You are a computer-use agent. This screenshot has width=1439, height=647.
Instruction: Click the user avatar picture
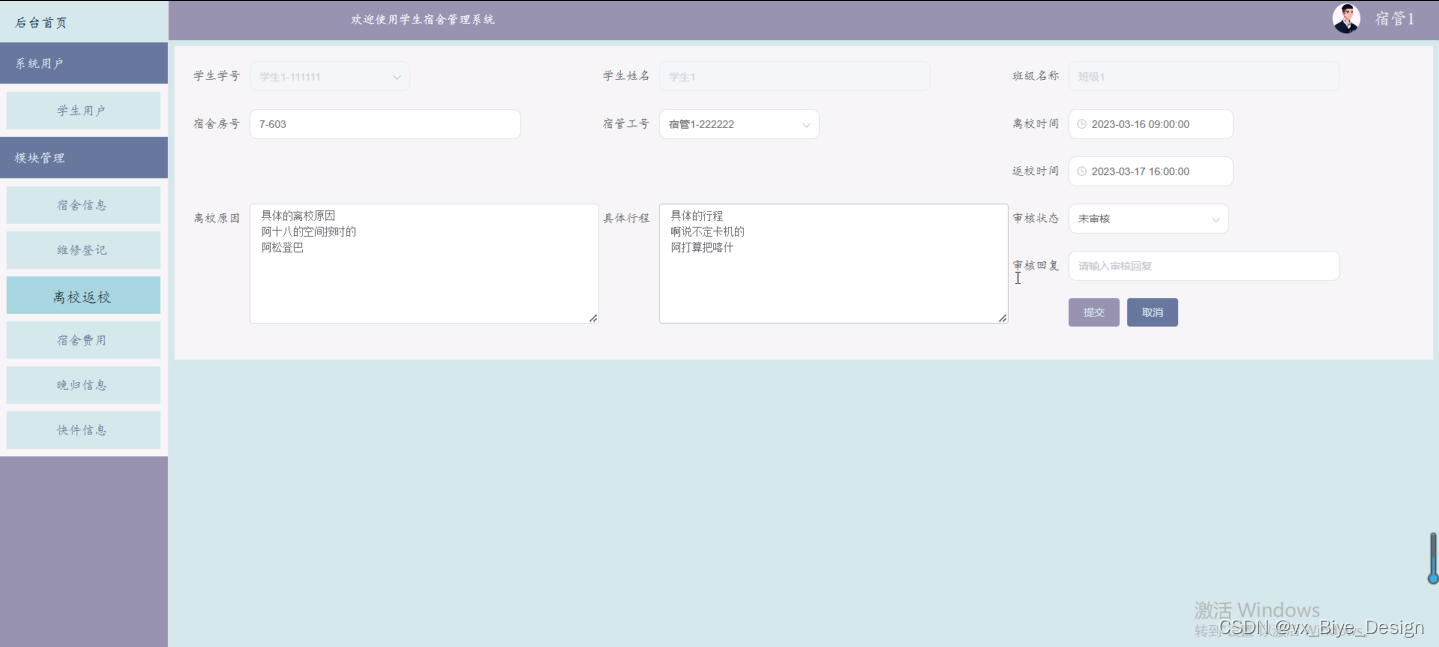pyautogui.click(x=1346, y=19)
